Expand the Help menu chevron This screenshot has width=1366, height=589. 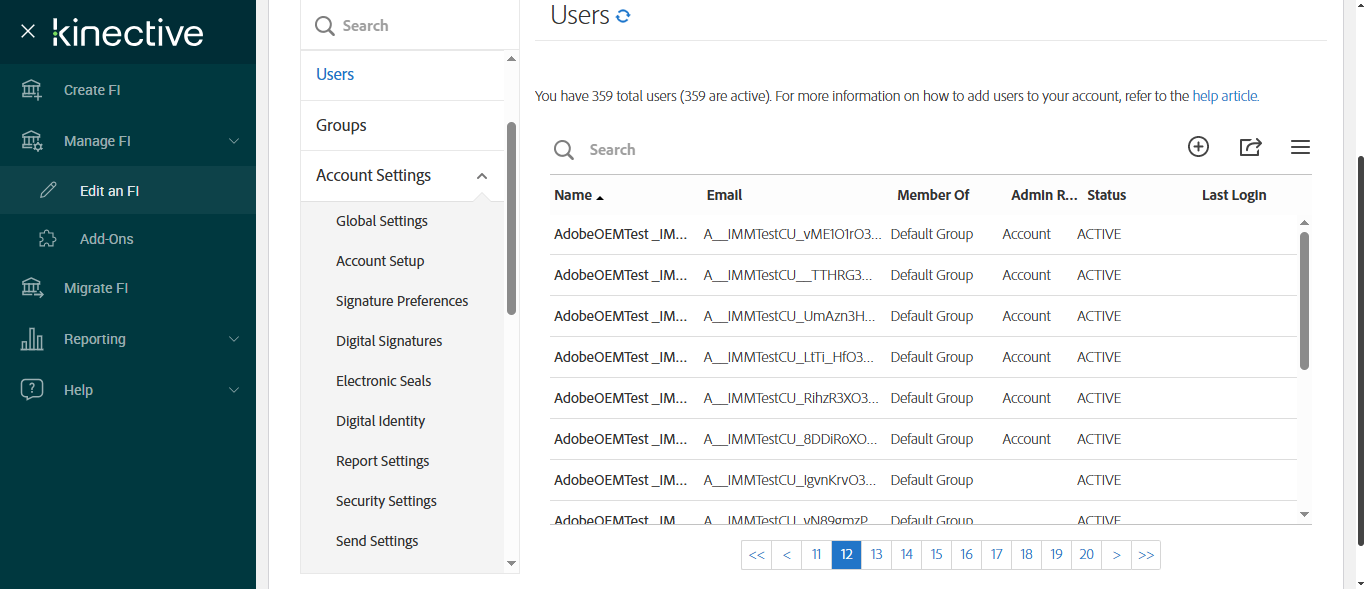click(234, 390)
